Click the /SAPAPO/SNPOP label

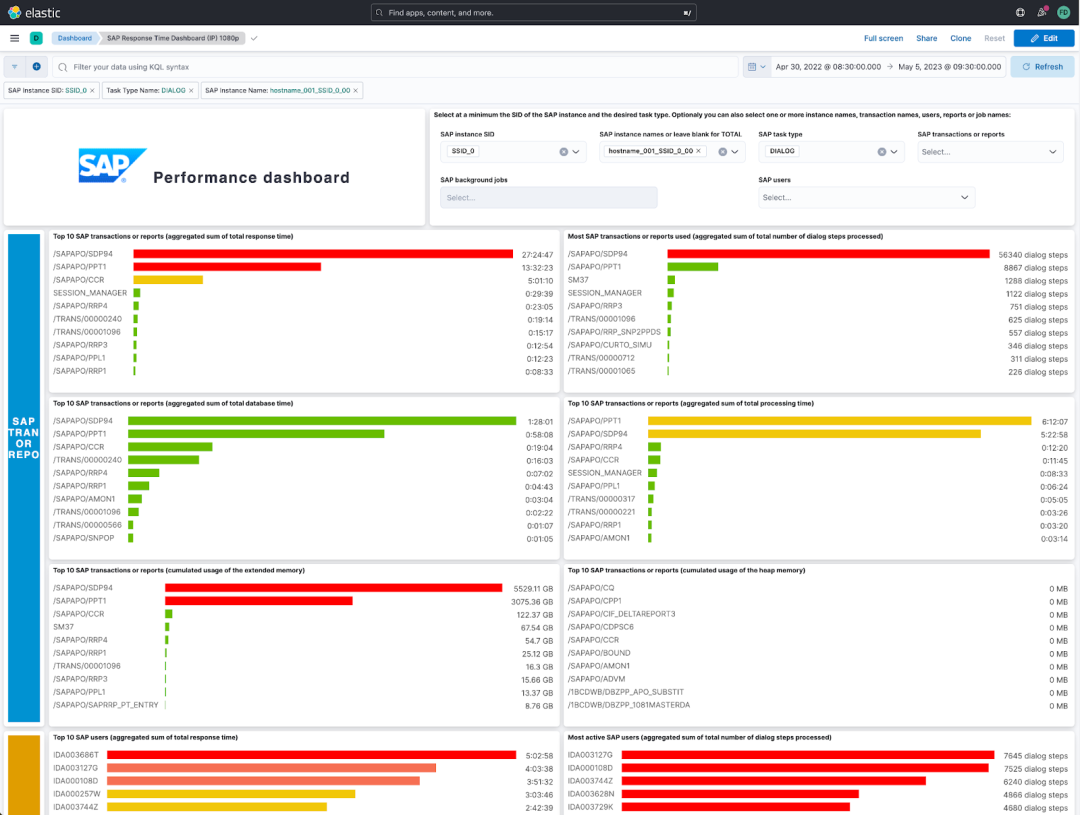[84, 538]
